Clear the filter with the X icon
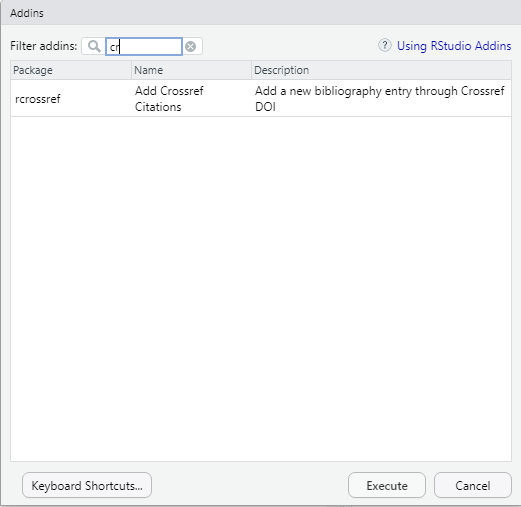The width and height of the screenshot is (521, 507). tap(191, 46)
